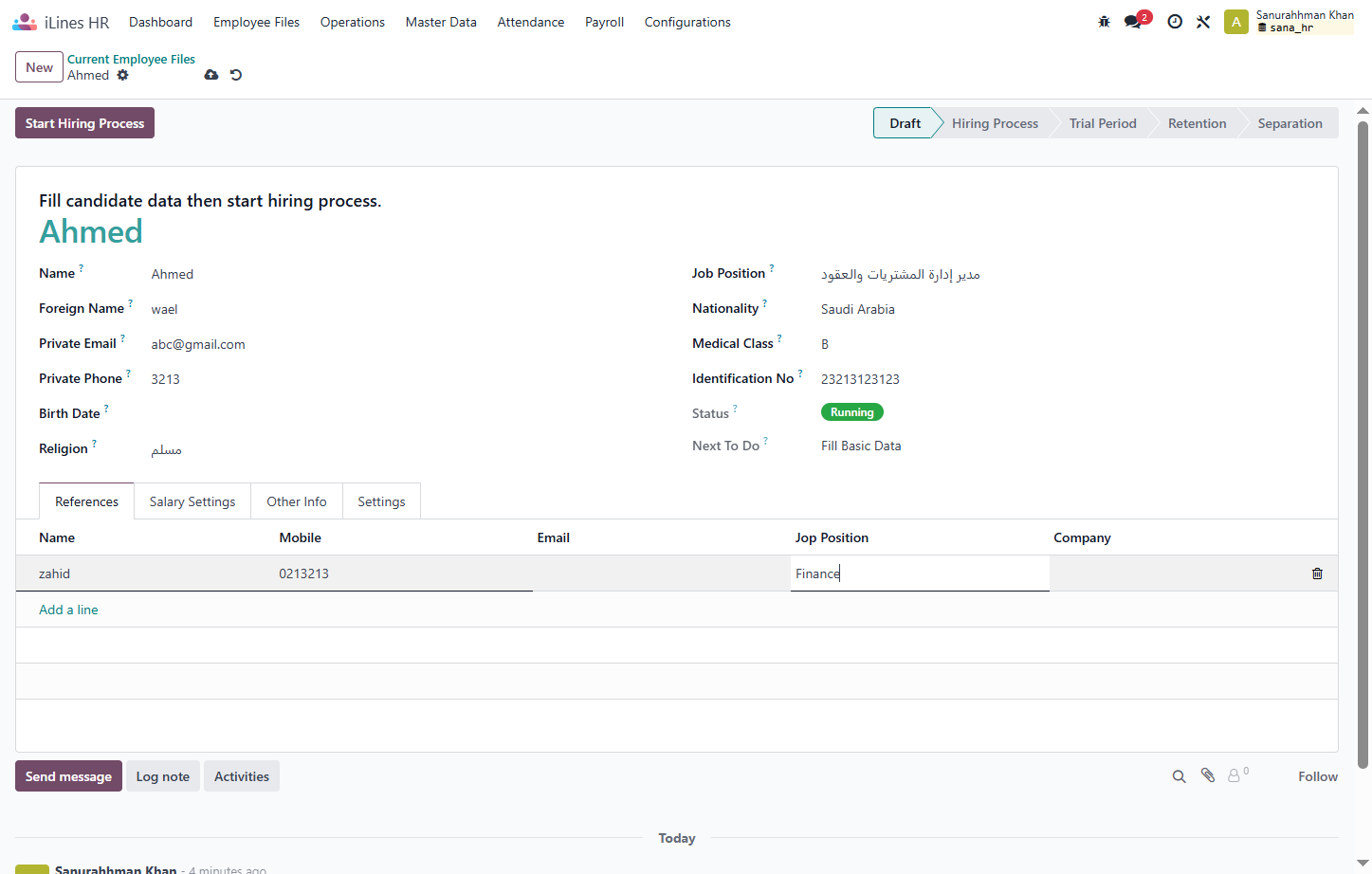Open the Master Data menu
The width and height of the screenshot is (1372, 874).
point(441,22)
